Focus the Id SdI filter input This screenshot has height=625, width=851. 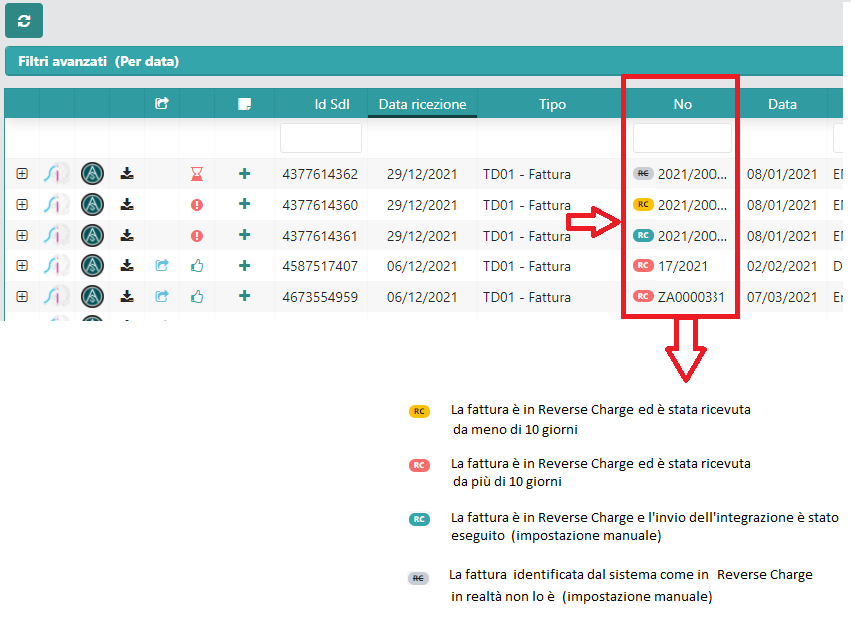pos(321,138)
